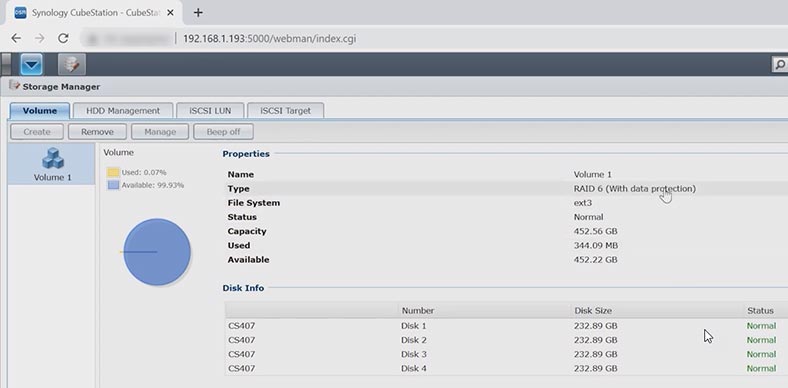The height and width of the screenshot is (388, 788).
Task: Select the Disk 1 row
Action: click(x=506, y=326)
